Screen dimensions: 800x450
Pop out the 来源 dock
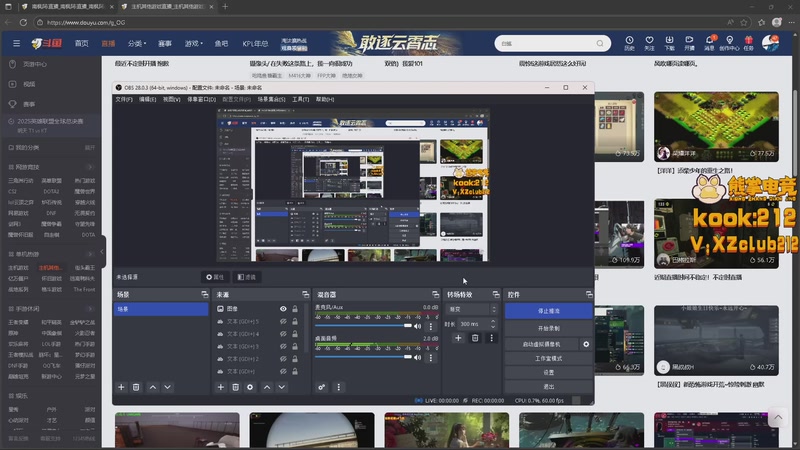(x=305, y=294)
